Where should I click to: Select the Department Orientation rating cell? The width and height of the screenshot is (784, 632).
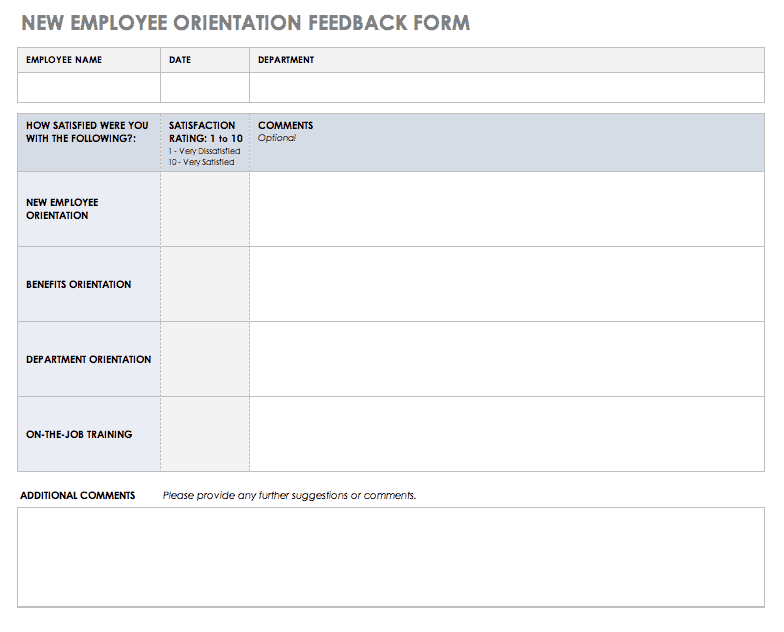click(204, 359)
